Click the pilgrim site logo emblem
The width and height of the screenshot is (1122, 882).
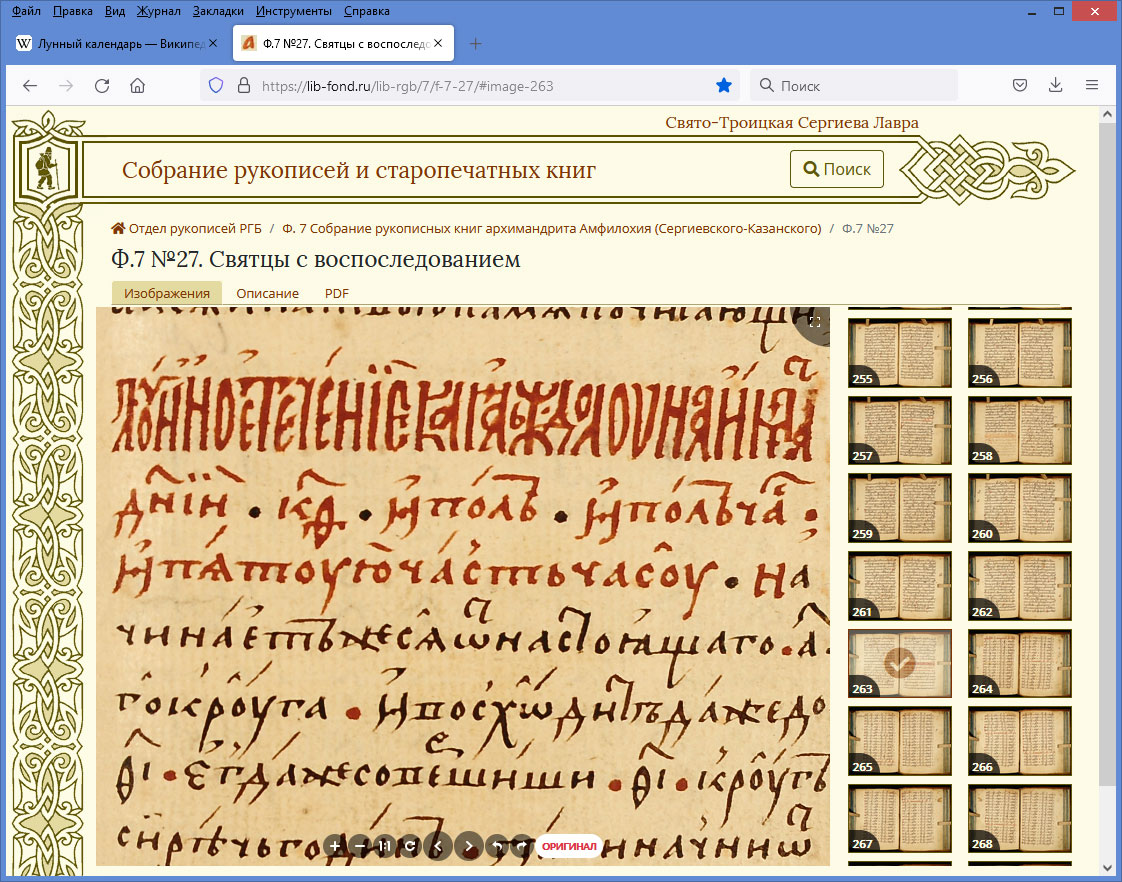(x=47, y=168)
